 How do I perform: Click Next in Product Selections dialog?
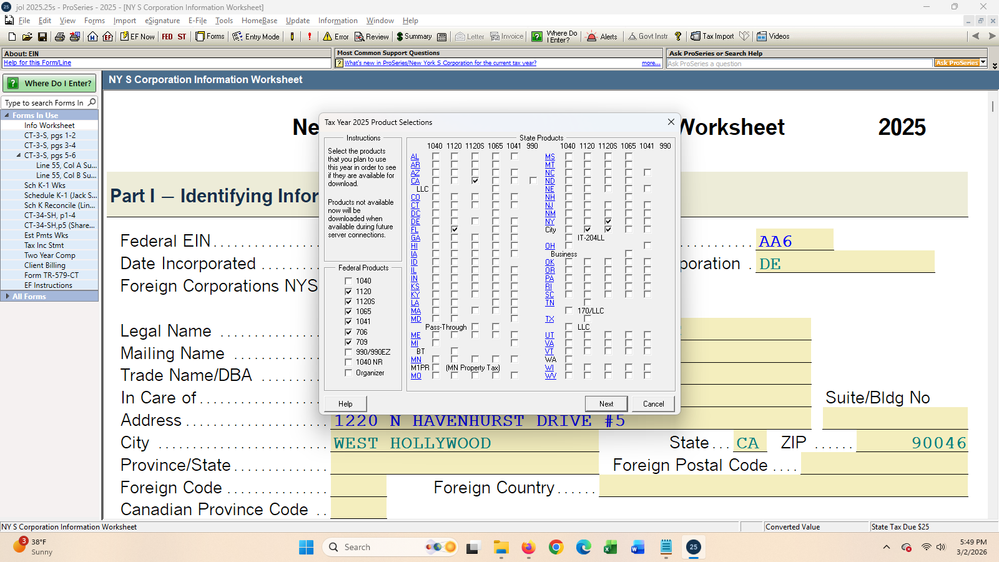pos(606,403)
